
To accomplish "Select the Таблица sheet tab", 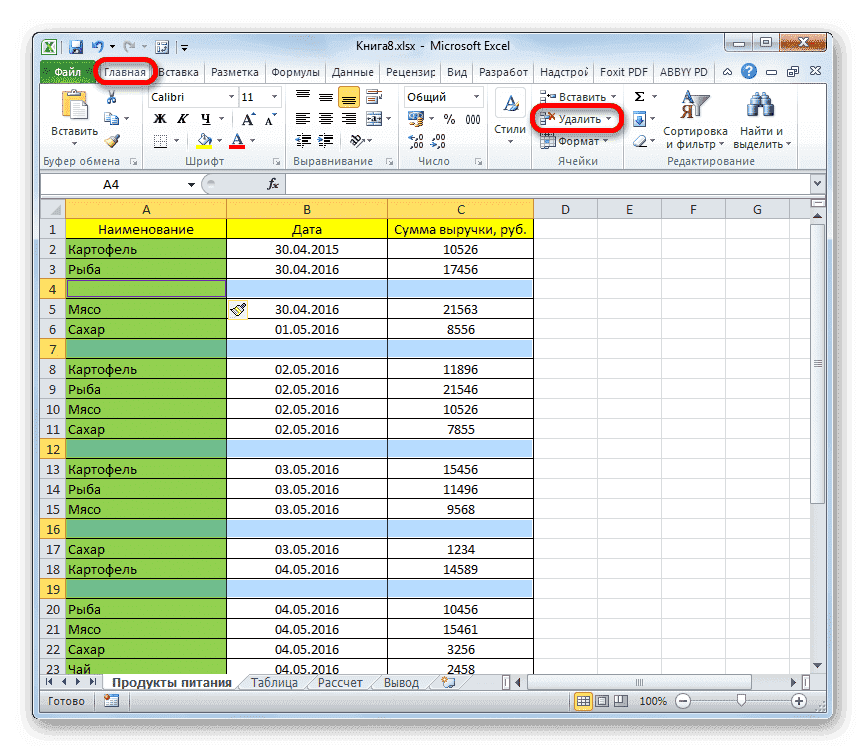I will tap(275, 682).
